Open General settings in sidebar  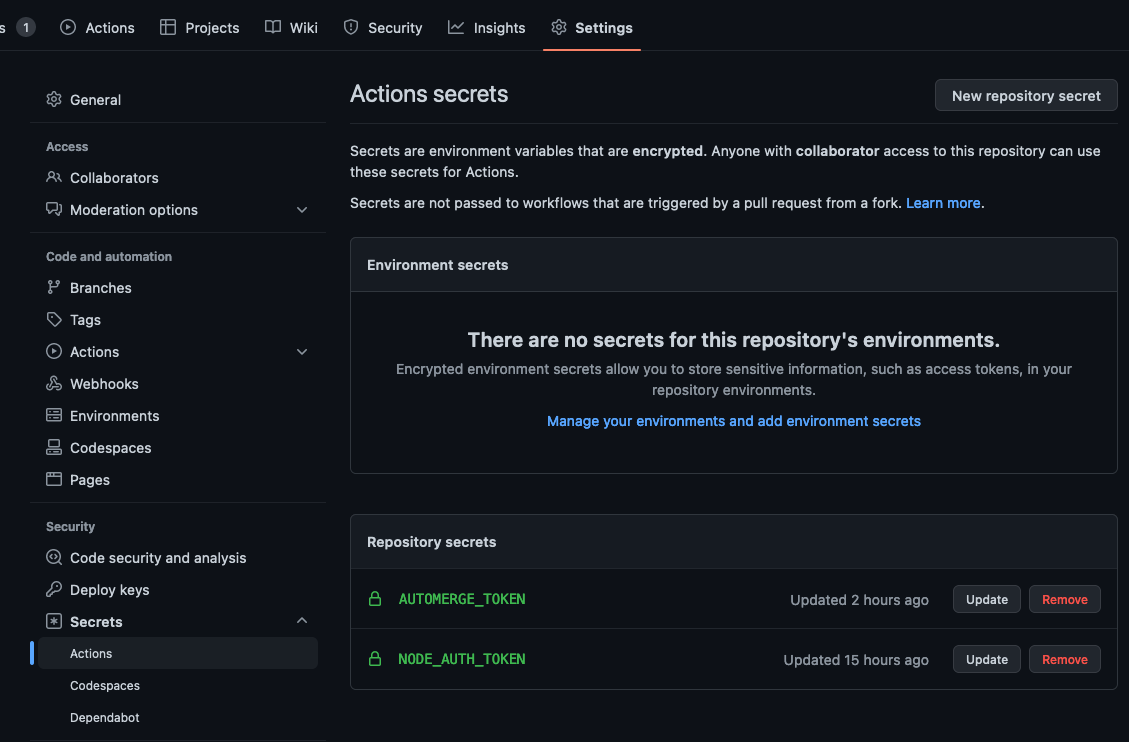pyautogui.click(x=178, y=99)
